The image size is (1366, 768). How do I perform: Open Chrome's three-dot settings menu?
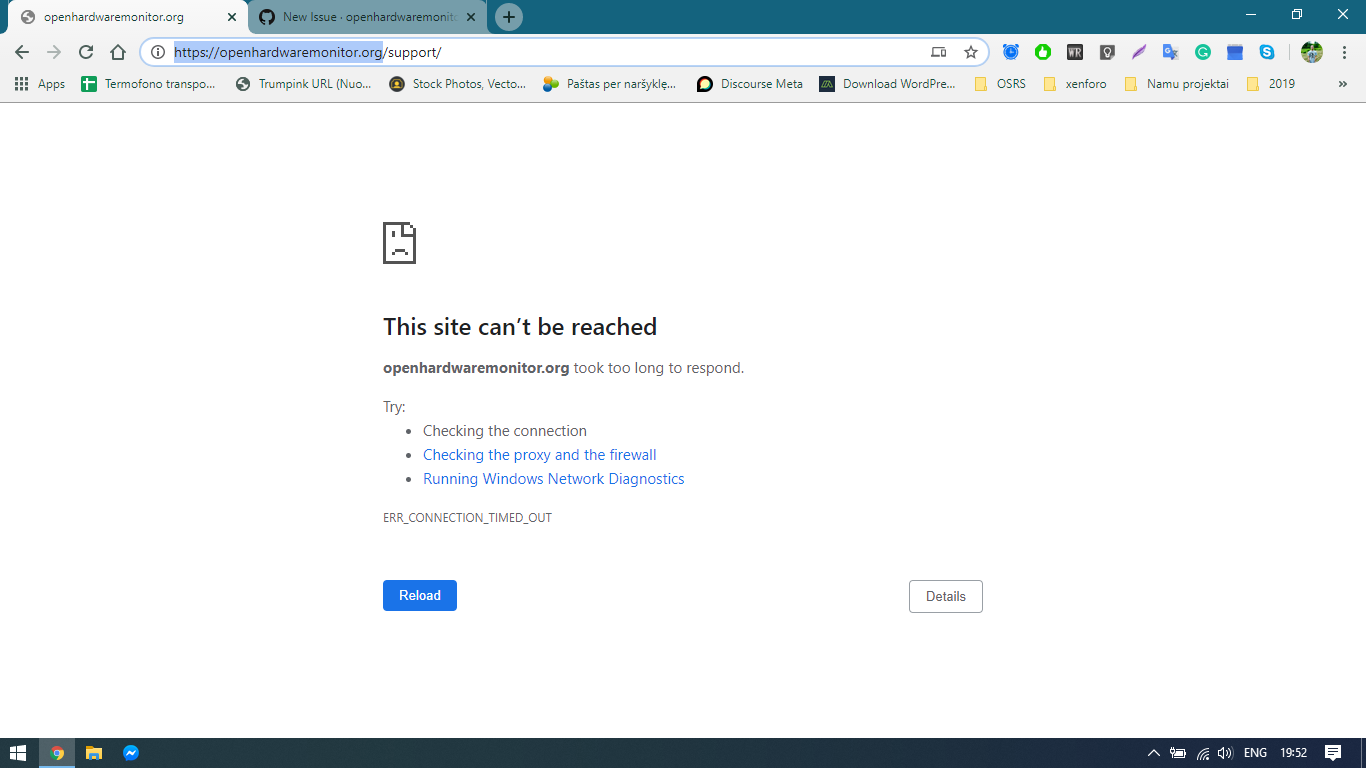coord(1345,52)
